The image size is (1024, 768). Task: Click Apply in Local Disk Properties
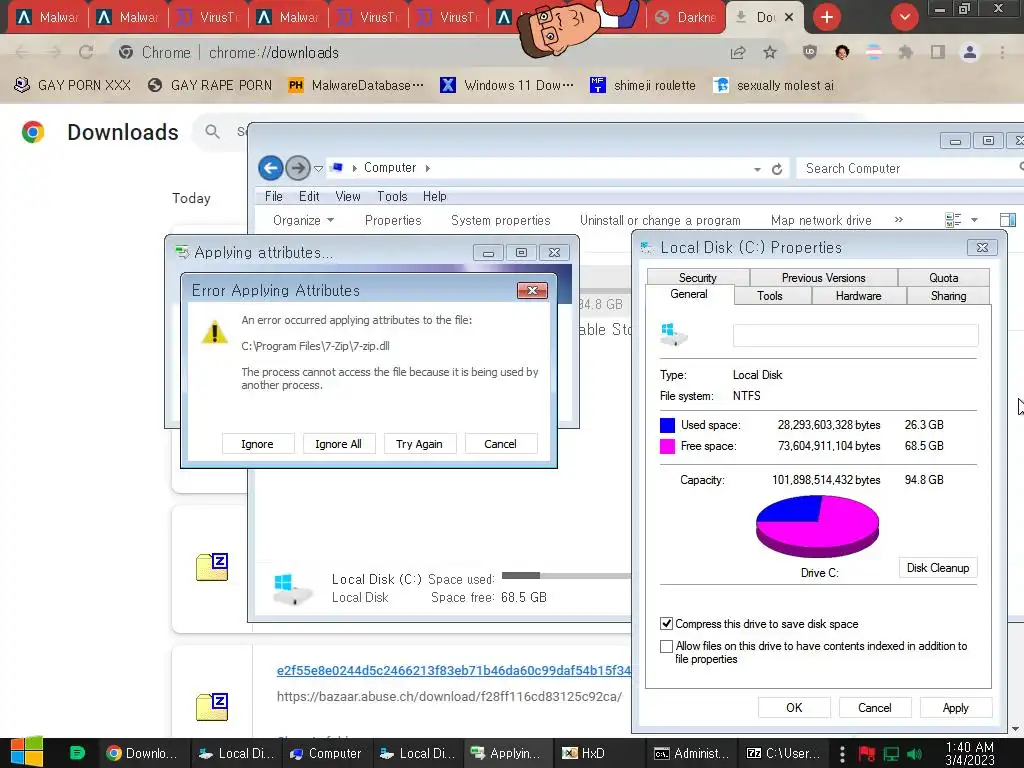coord(955,708)
